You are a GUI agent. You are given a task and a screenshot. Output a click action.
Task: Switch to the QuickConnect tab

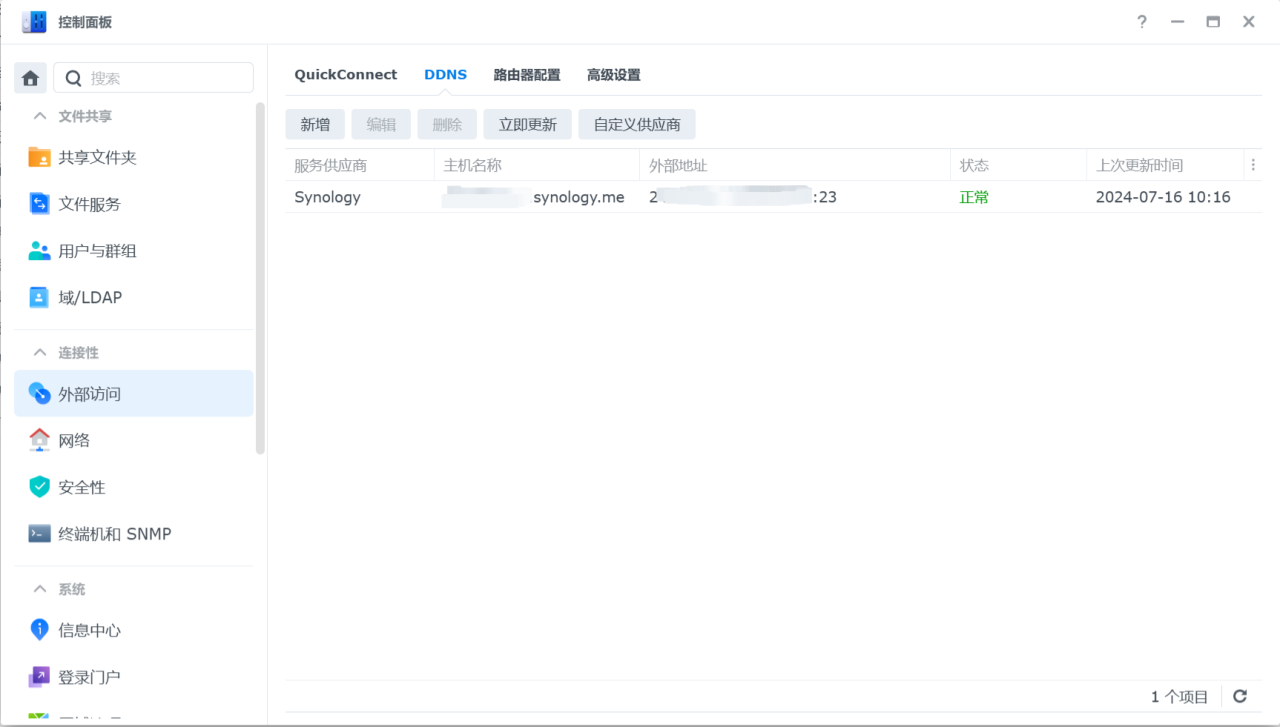pyautogui.click(x=345, y=75)
